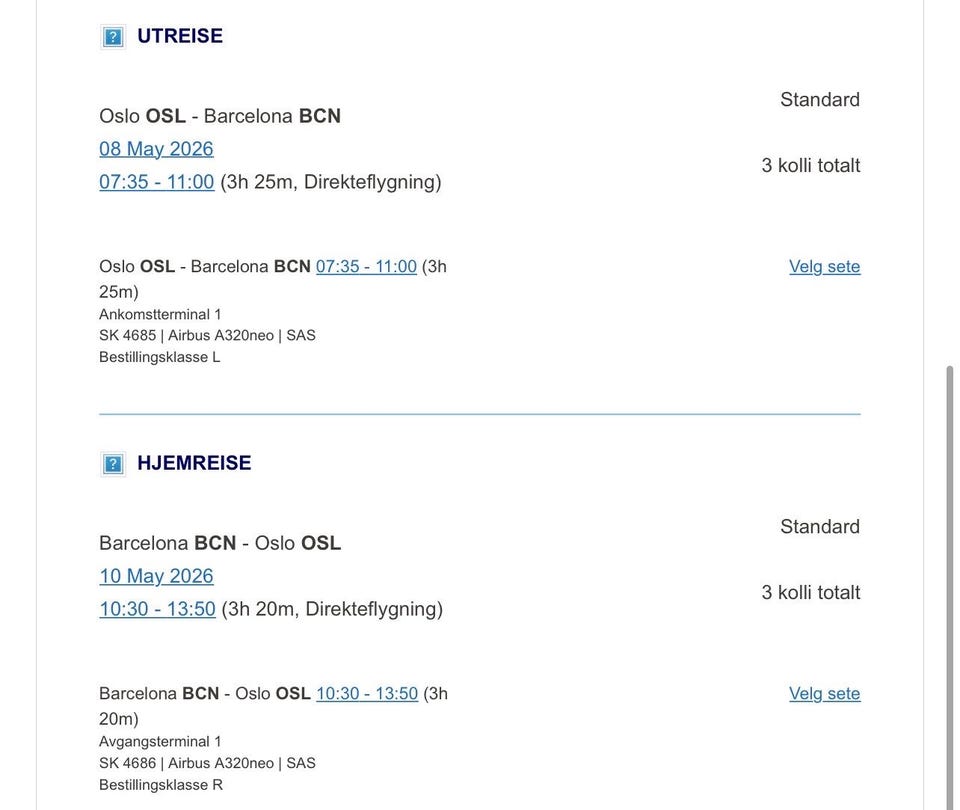Screen dimensions: 960x810
Task: Click small 07:35 - 11:00 link above Ankomstterminal
Action: [x=366, y=267]
